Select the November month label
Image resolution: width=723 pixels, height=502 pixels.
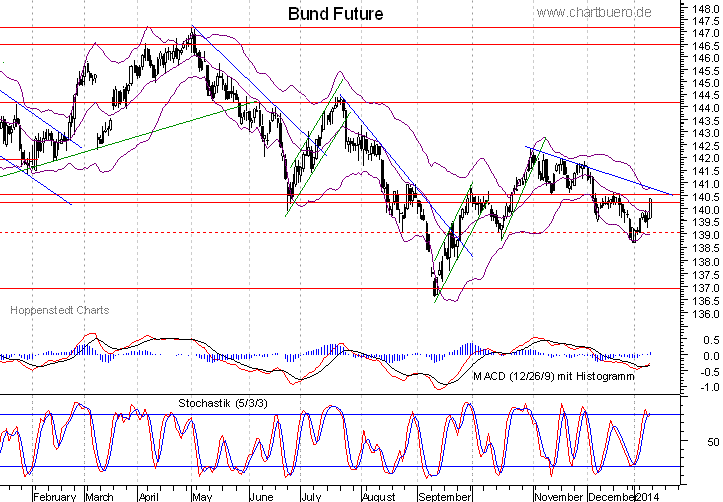pos(559,496)
